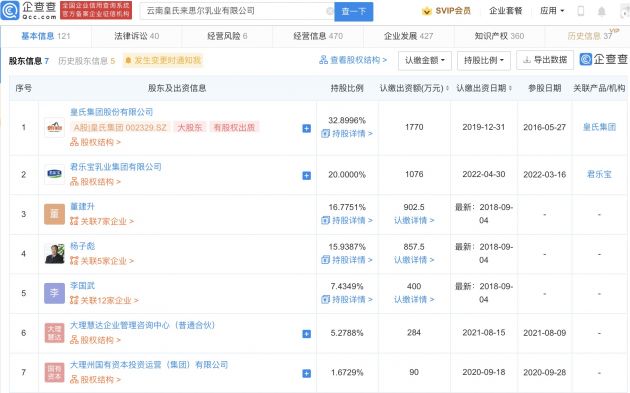
Task: Click 杨子彪 photo thumbnail
Action: (x=55, y=254)
